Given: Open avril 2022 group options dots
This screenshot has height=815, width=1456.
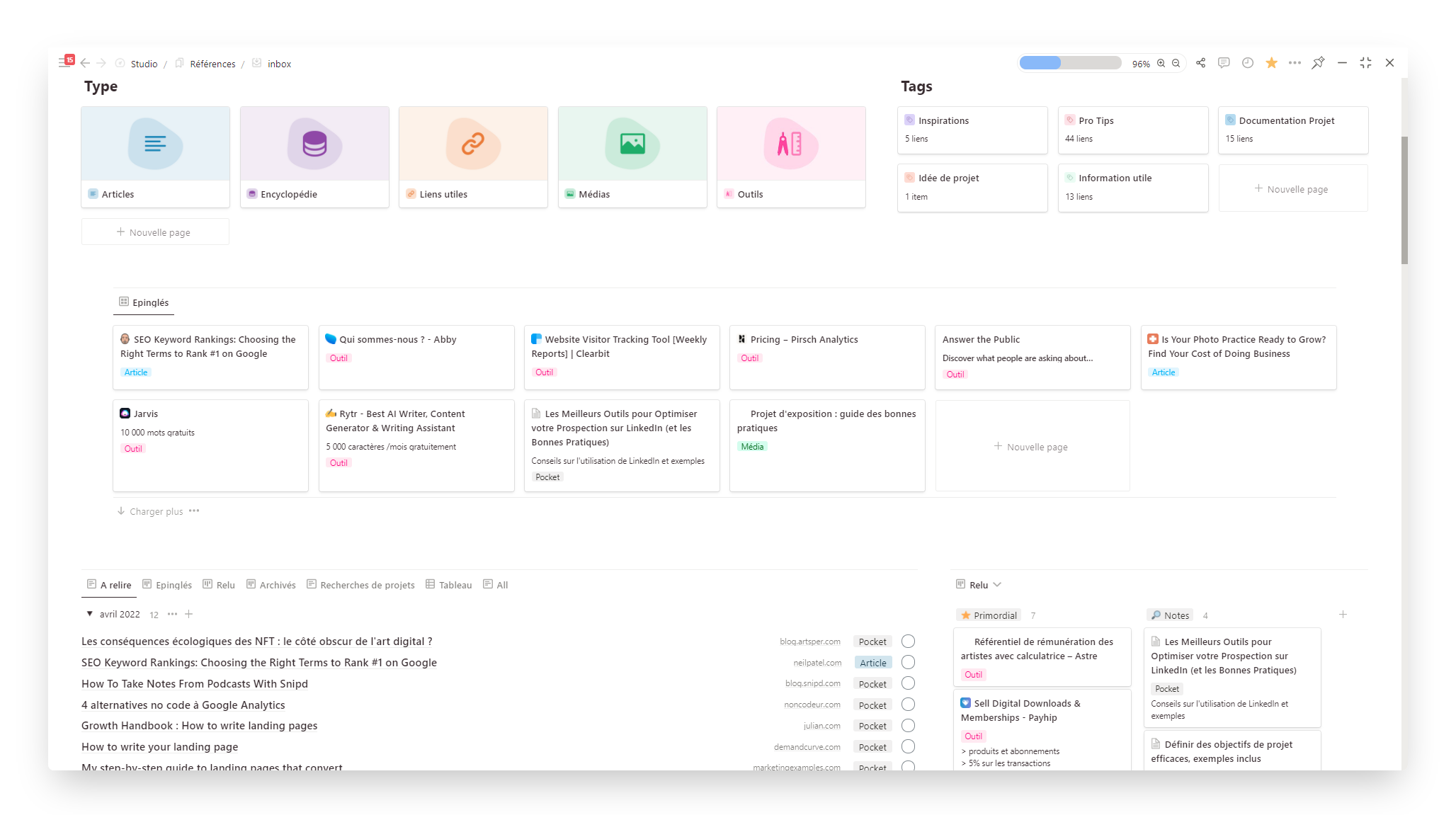Looking at the screenshot, I should tap(172, 614).
